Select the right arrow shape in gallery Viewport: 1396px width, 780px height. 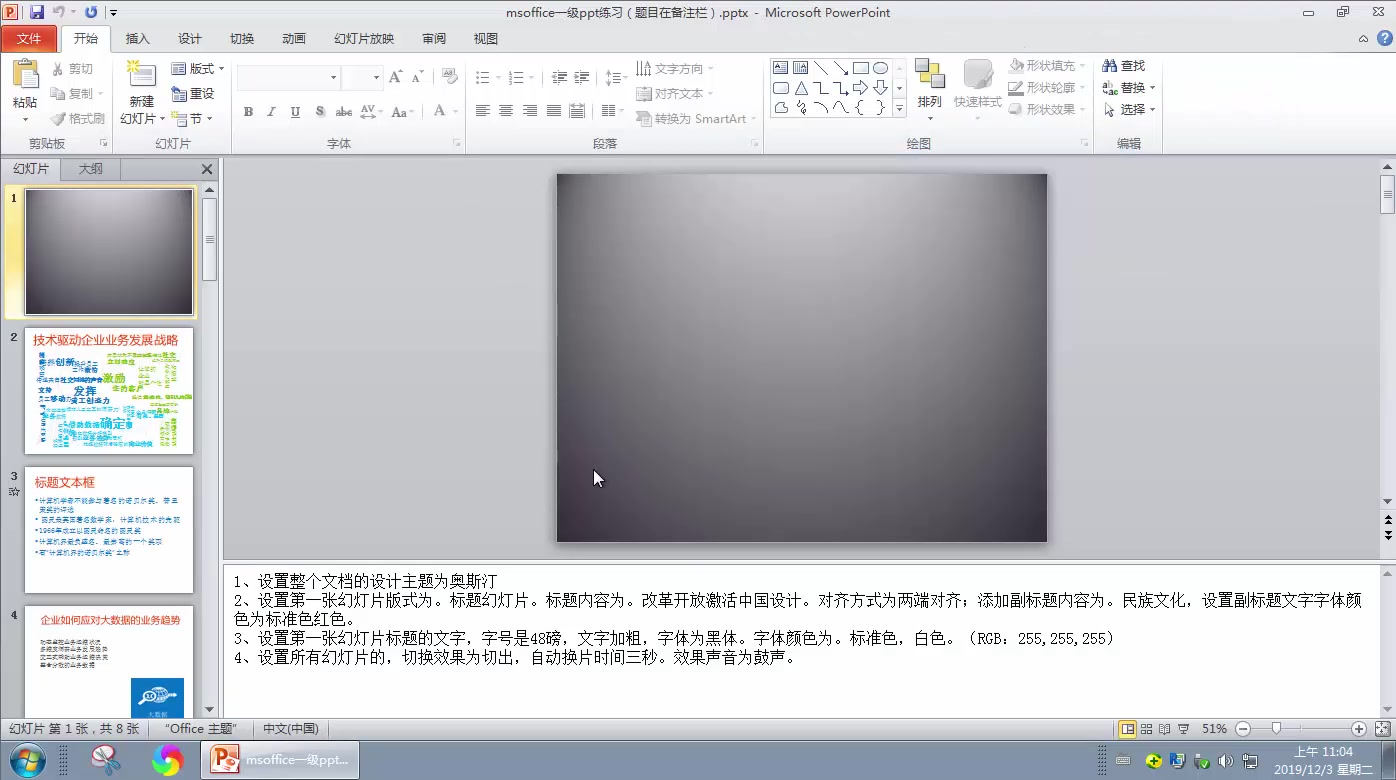click(860, 88)
